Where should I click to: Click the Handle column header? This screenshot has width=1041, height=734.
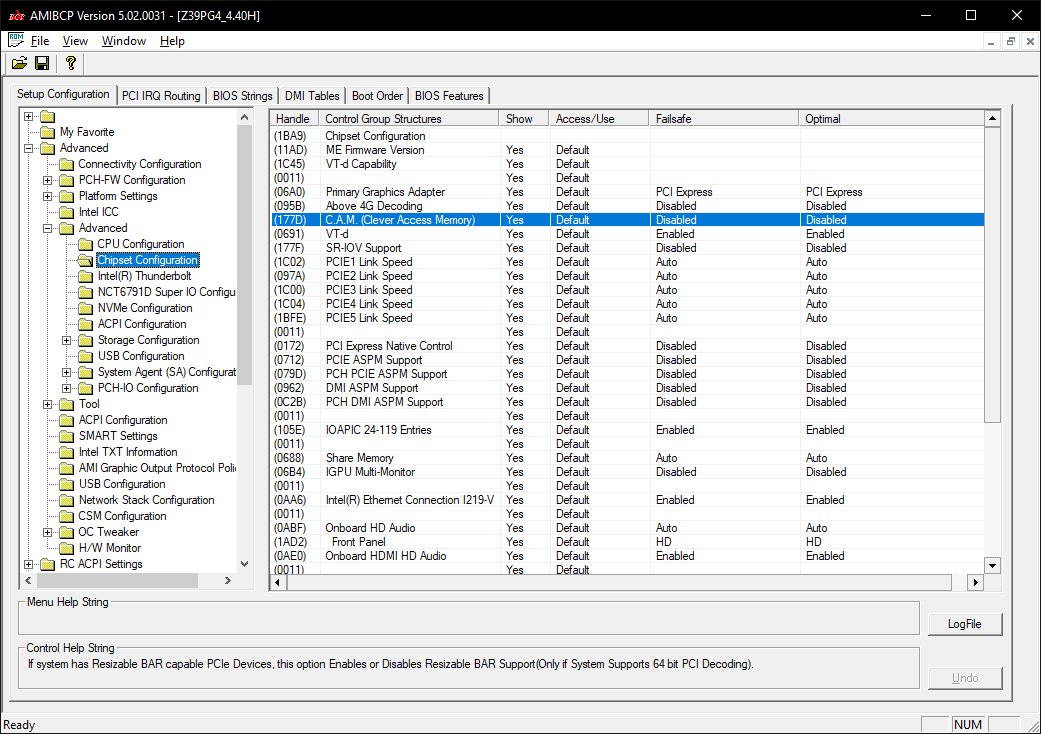pos(295,119)
